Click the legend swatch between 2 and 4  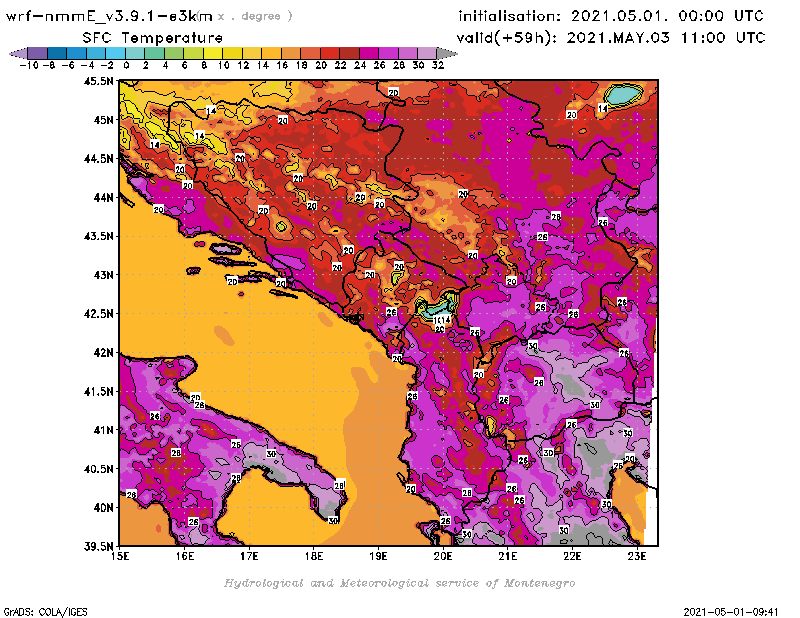tap(155, 53)
